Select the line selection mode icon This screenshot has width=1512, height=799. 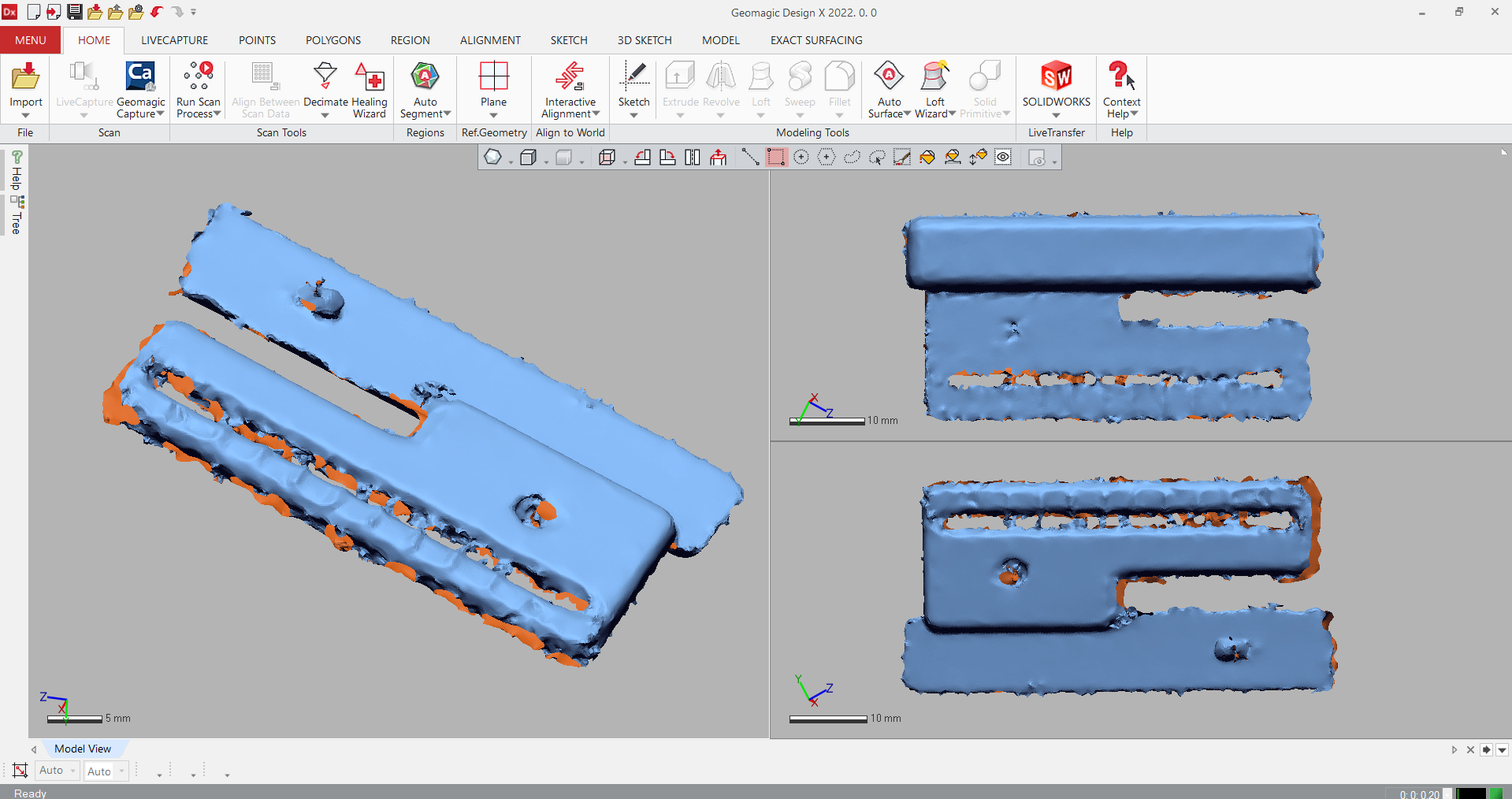(750, 158)
